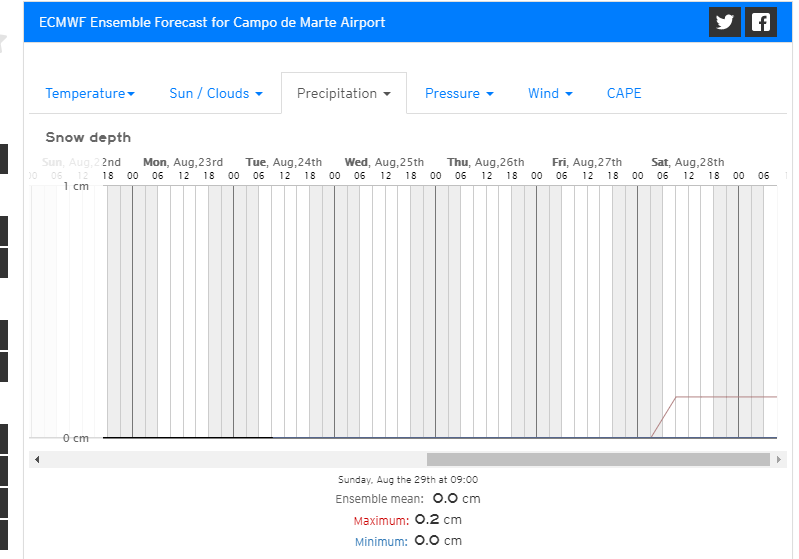Open the Temperature dropdown menu

pos(90,93)
